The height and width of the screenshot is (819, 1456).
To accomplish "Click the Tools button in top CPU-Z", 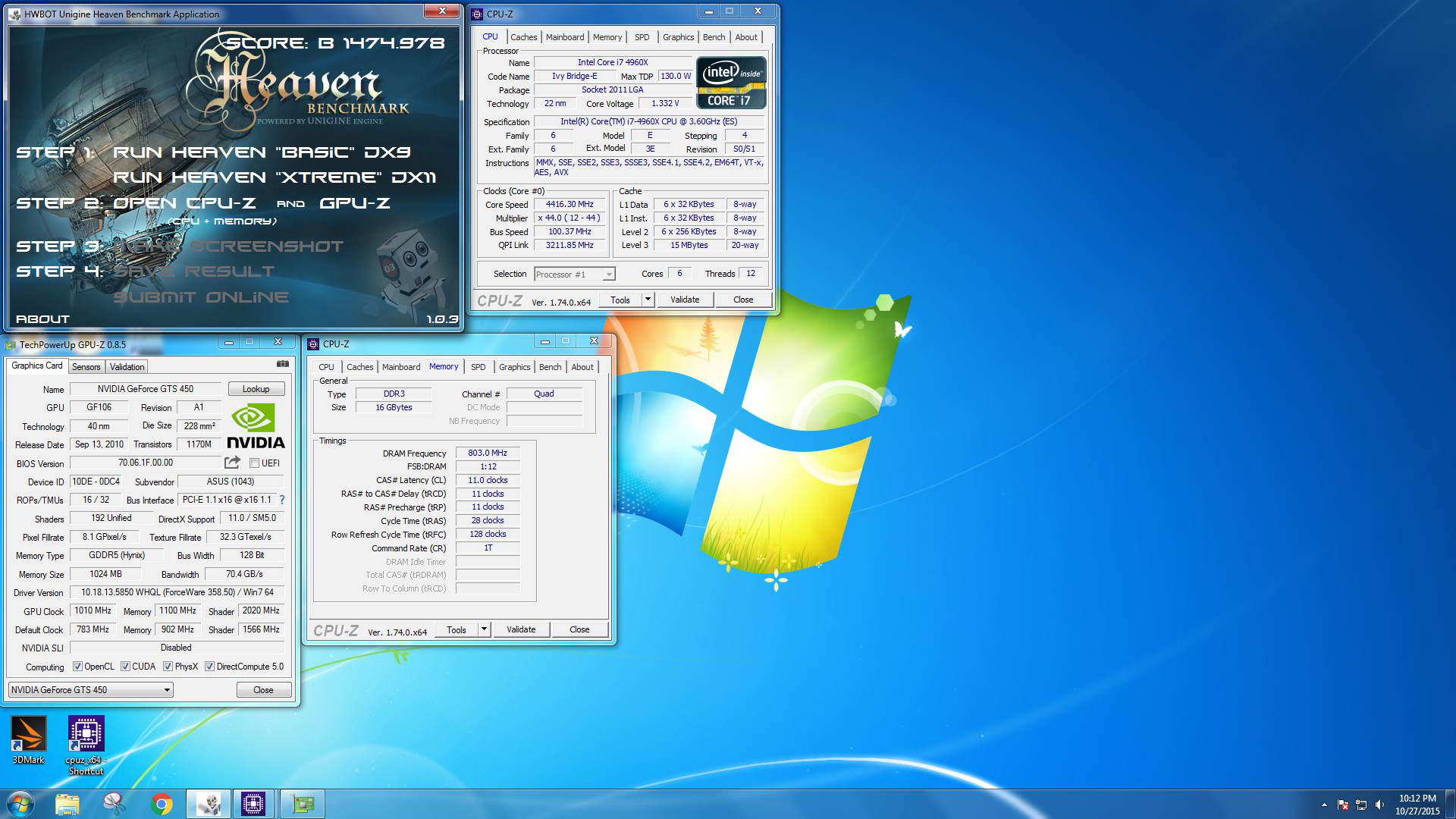I will coord(620,300).
